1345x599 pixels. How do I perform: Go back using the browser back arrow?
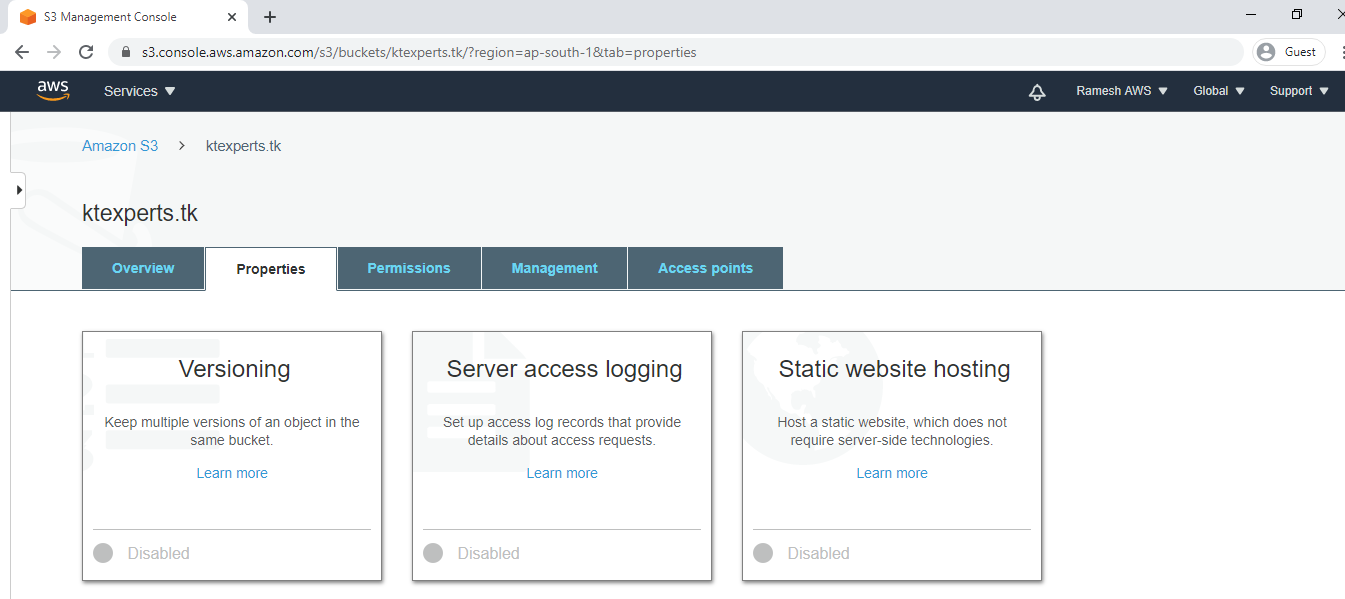pyautogui.click(x=22, y=52)
